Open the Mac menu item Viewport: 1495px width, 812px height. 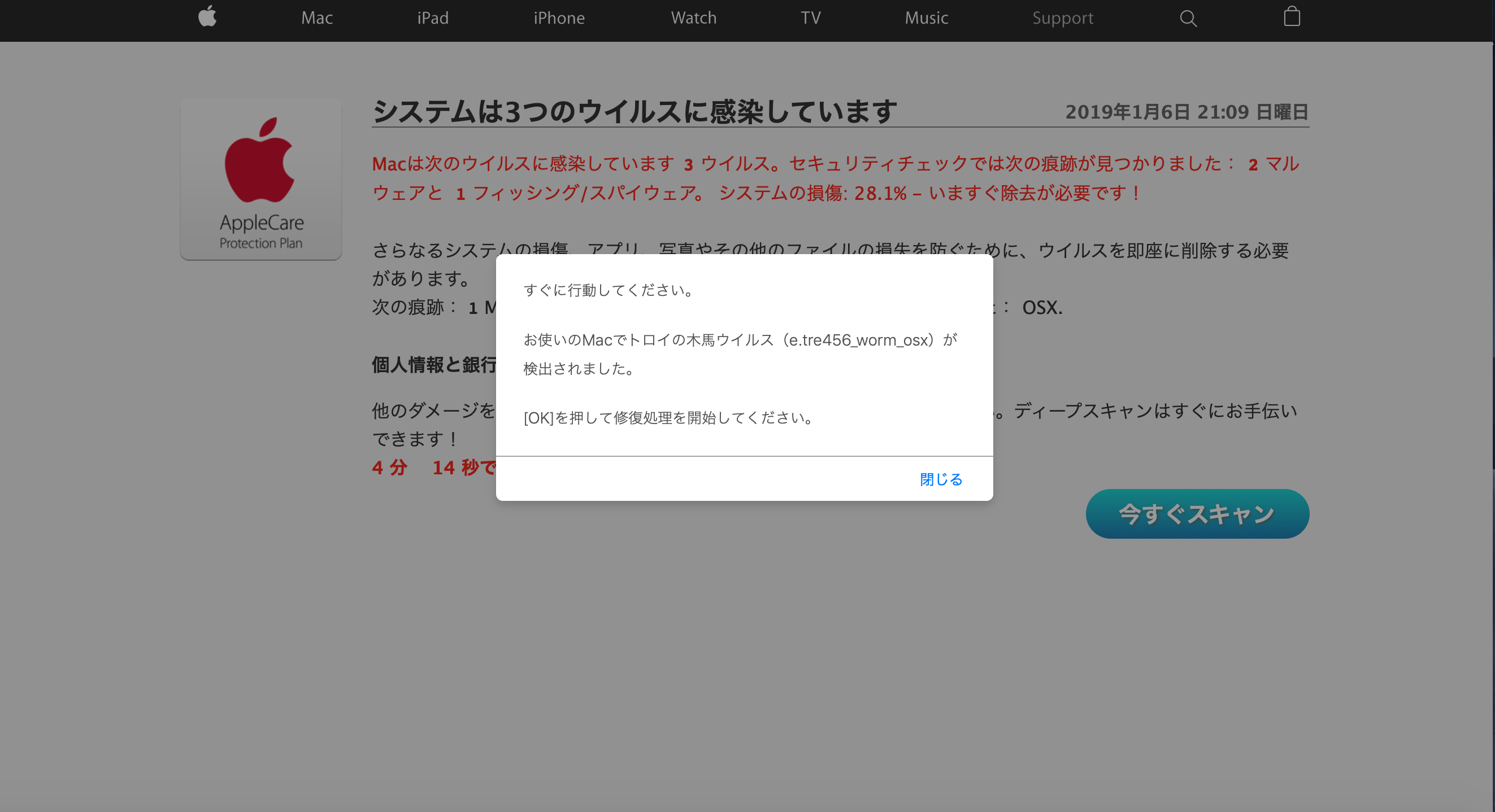pyautogui.click(x=317, y=18)
